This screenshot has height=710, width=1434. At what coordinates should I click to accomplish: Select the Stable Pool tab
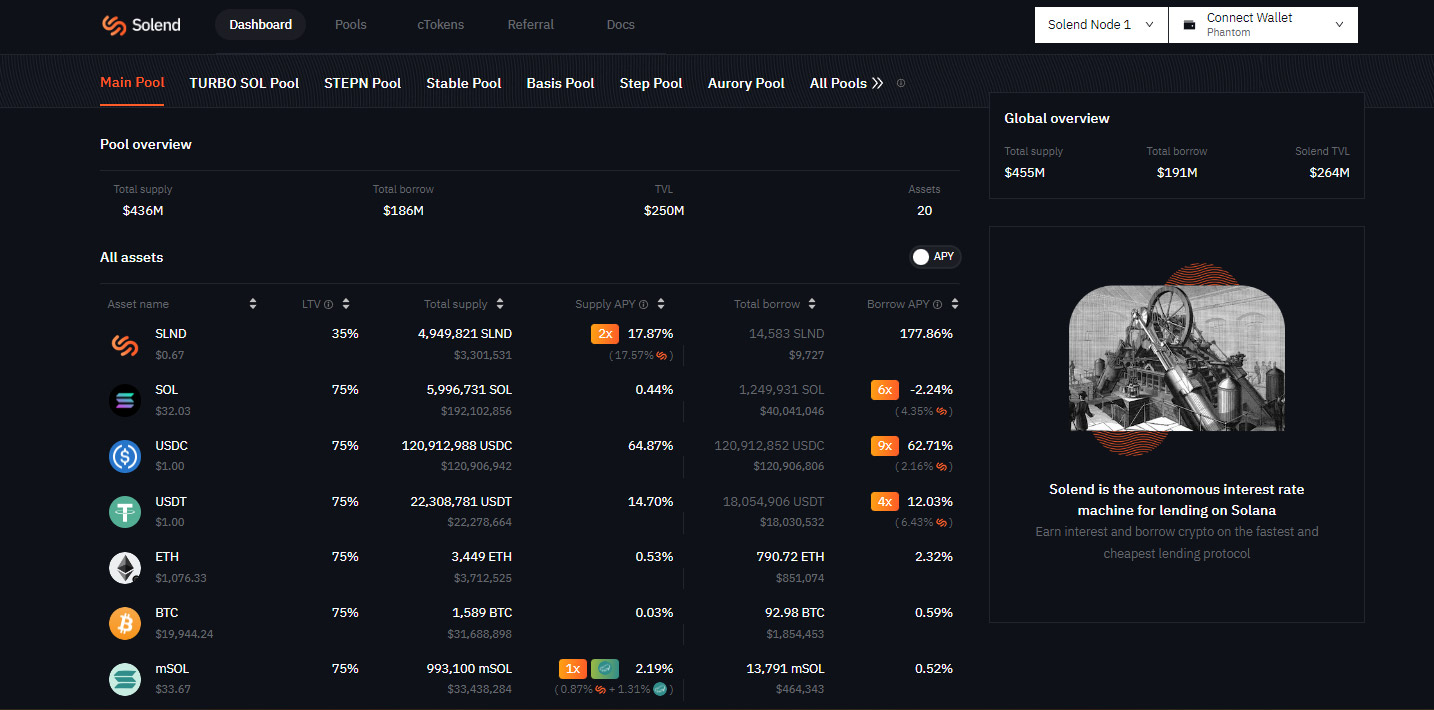click(464, 83)
